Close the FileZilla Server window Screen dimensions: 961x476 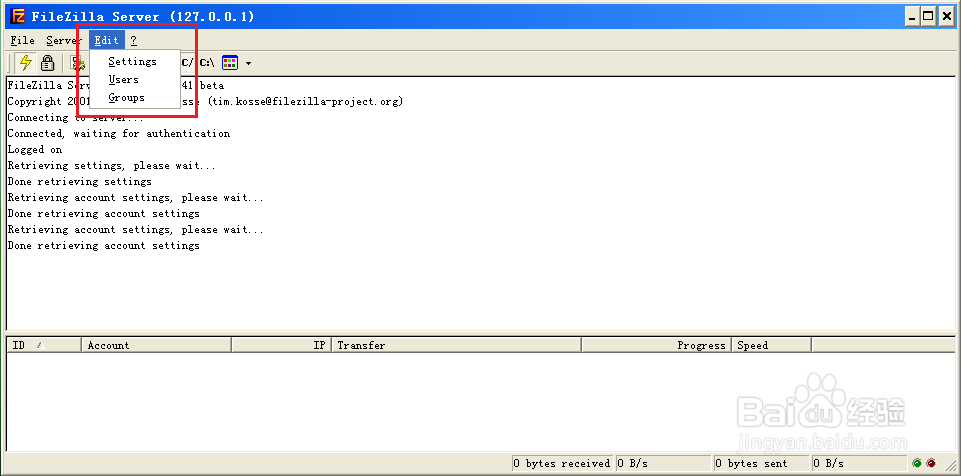pyautogui.click(x=946, y=17)
